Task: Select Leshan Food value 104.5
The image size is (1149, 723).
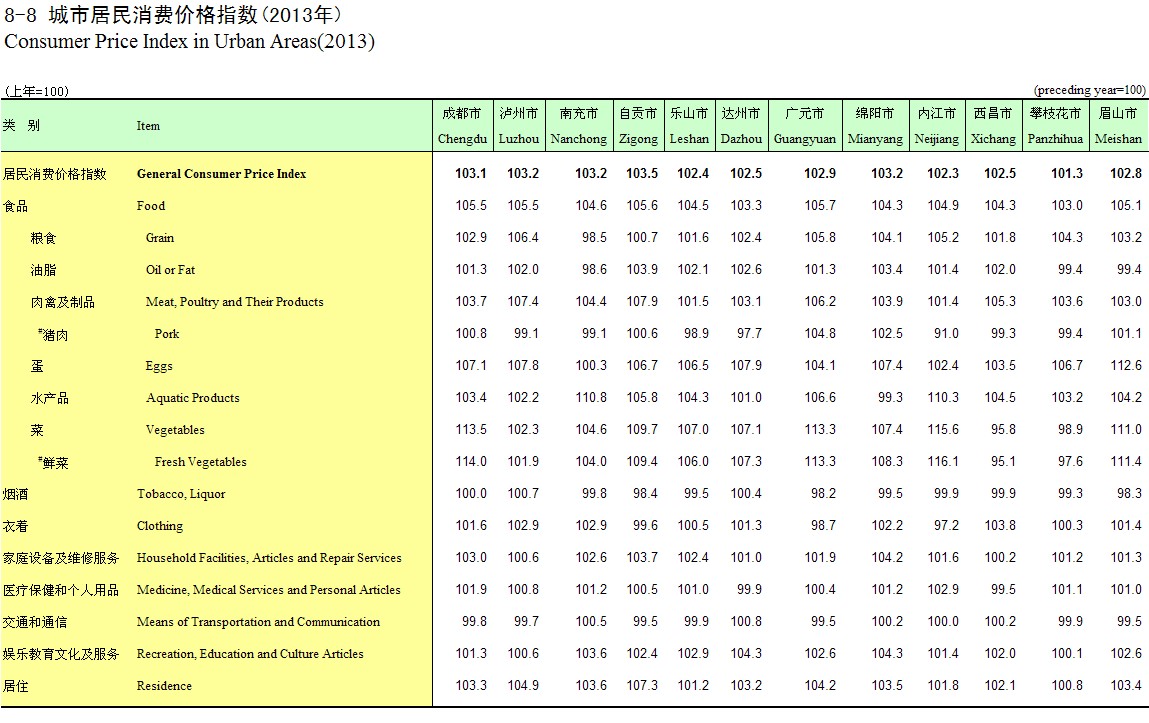Action: (692, 206)
